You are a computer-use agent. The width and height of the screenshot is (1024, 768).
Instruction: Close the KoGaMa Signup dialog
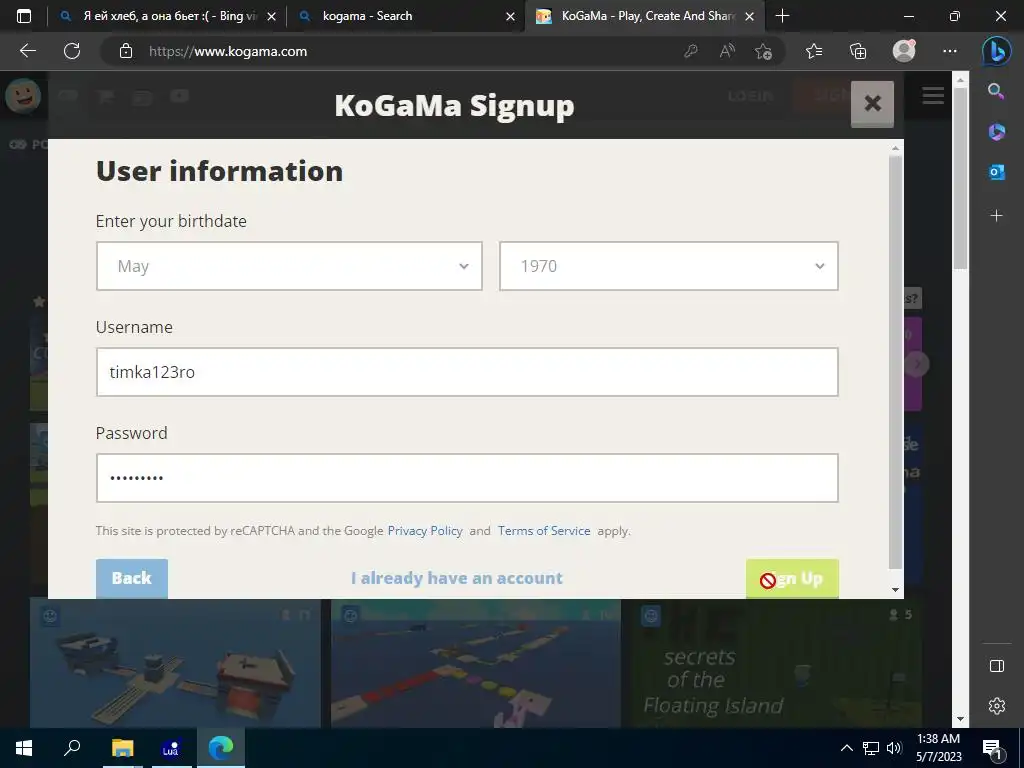[872, 104]
